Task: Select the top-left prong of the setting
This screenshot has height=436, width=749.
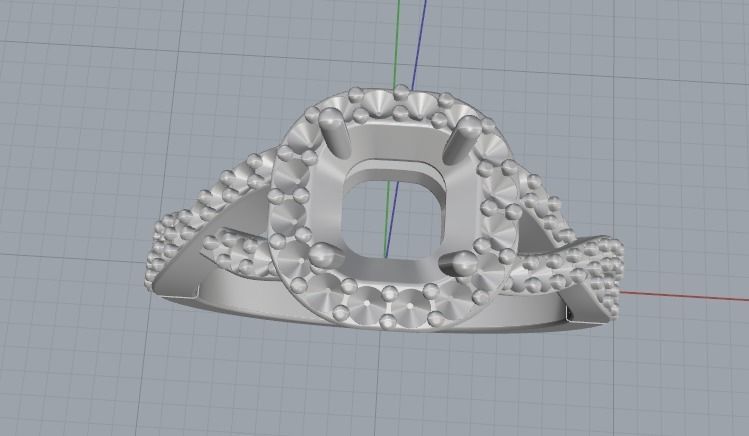Action: coord(335,131)
